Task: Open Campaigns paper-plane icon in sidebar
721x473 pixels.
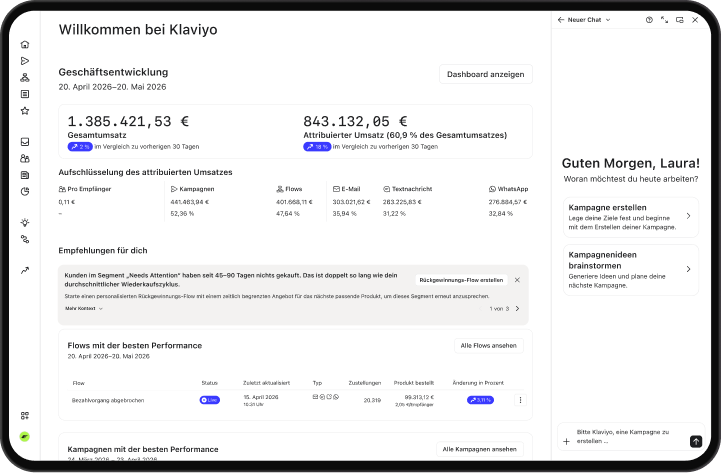Action: click(x=25, y=61)
